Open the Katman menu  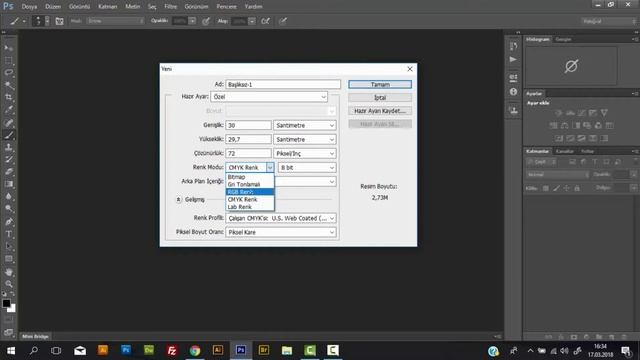(x=108, y=7)
